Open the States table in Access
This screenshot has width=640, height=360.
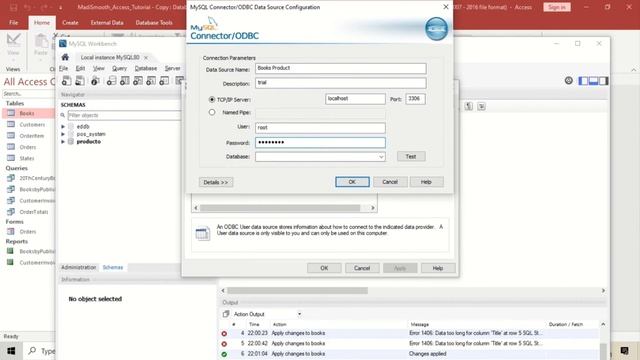[28, 158]
